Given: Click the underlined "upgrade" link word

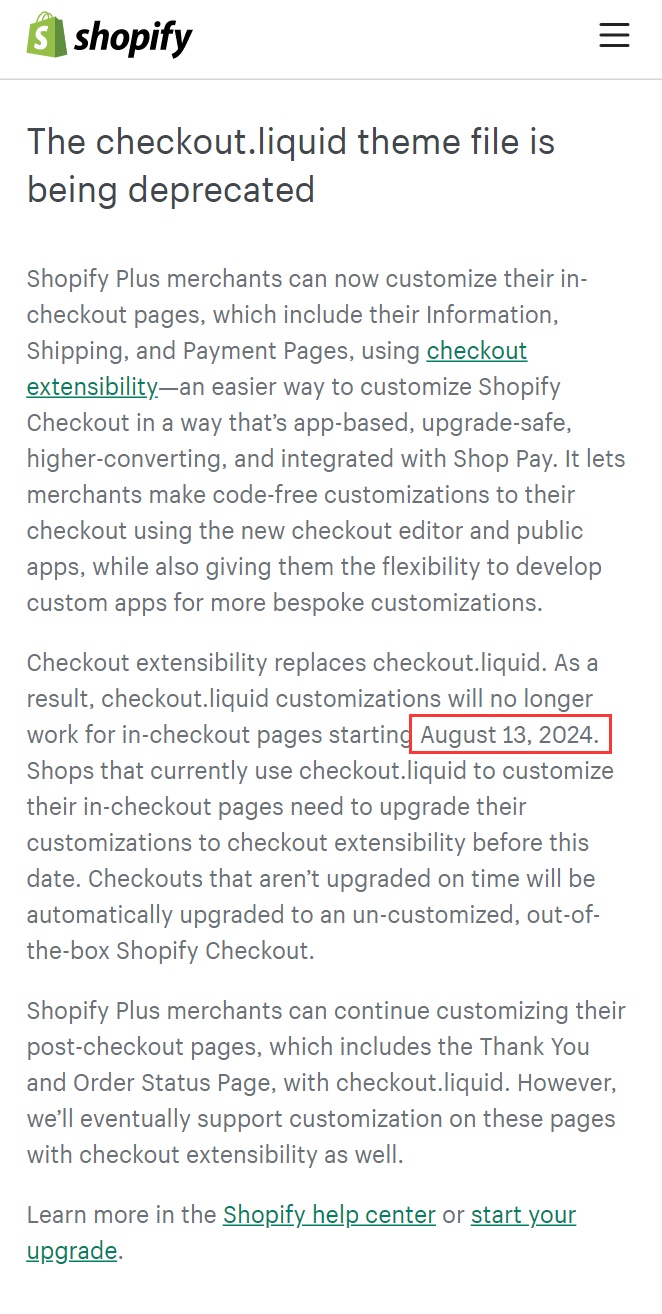Looking at the screenshot, I should [x=72, y=1251].
